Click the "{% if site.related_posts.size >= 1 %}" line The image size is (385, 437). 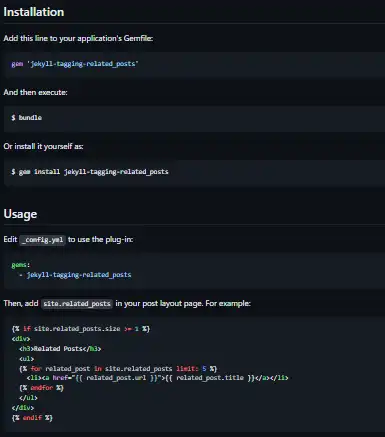tap(81, 329)
